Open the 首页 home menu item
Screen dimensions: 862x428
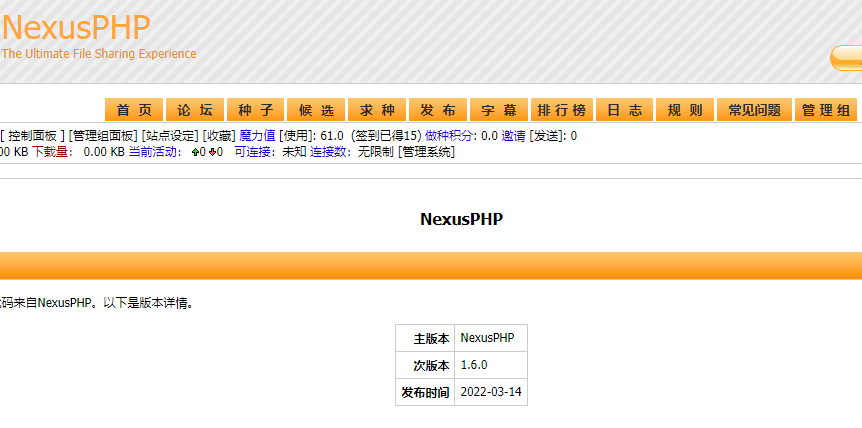pyautogui.click(x=134, y=110)
